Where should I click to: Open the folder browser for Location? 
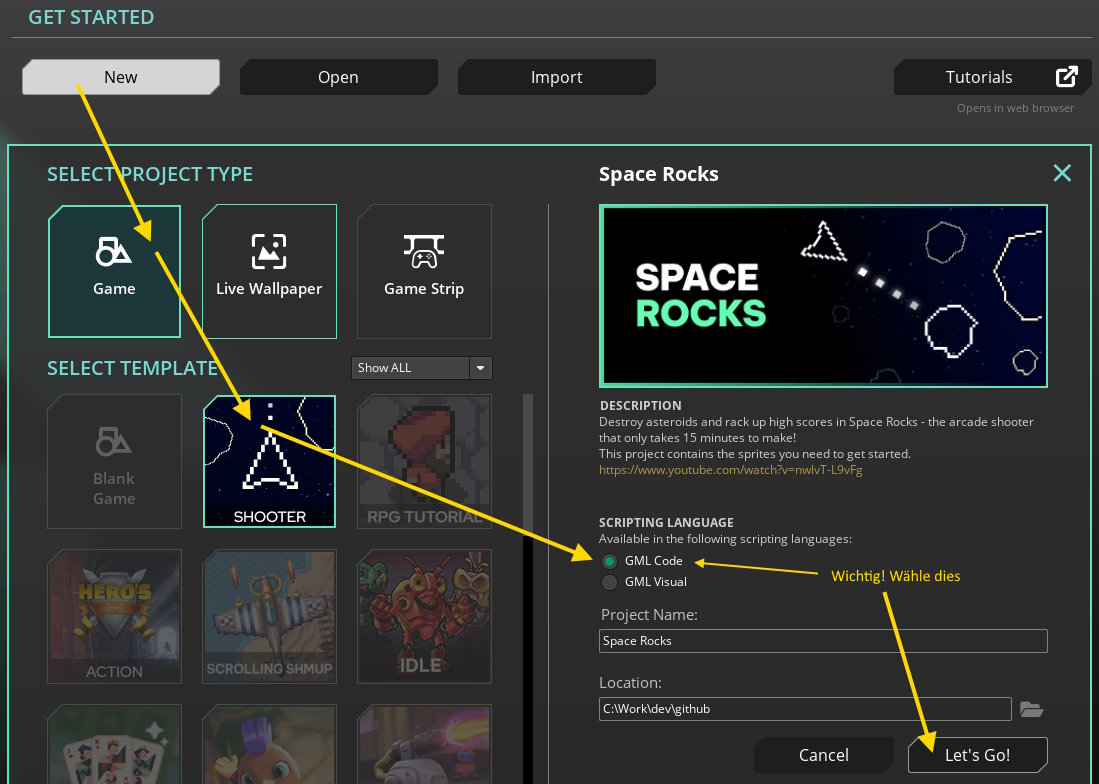point(1031,708)
